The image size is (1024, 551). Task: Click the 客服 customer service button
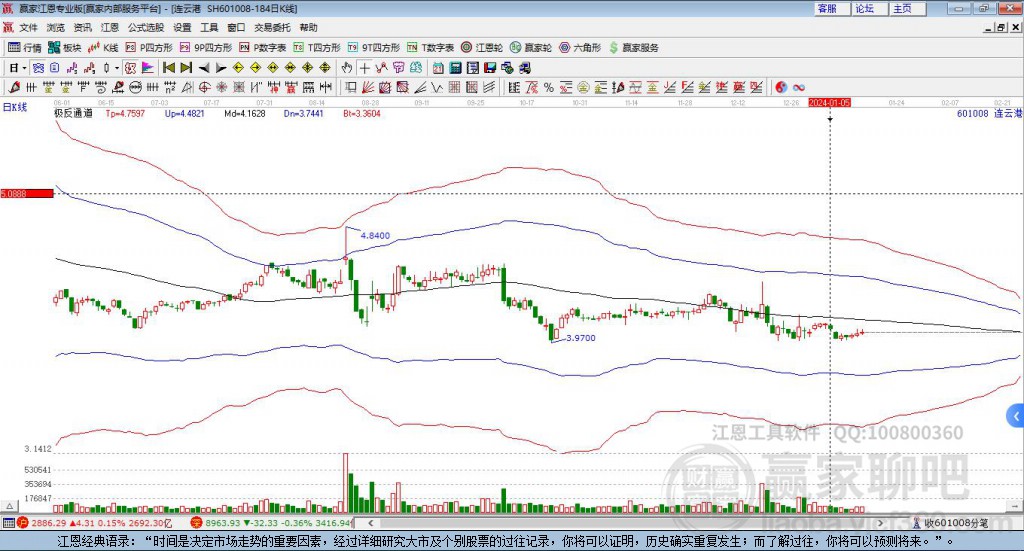point(832,8)
